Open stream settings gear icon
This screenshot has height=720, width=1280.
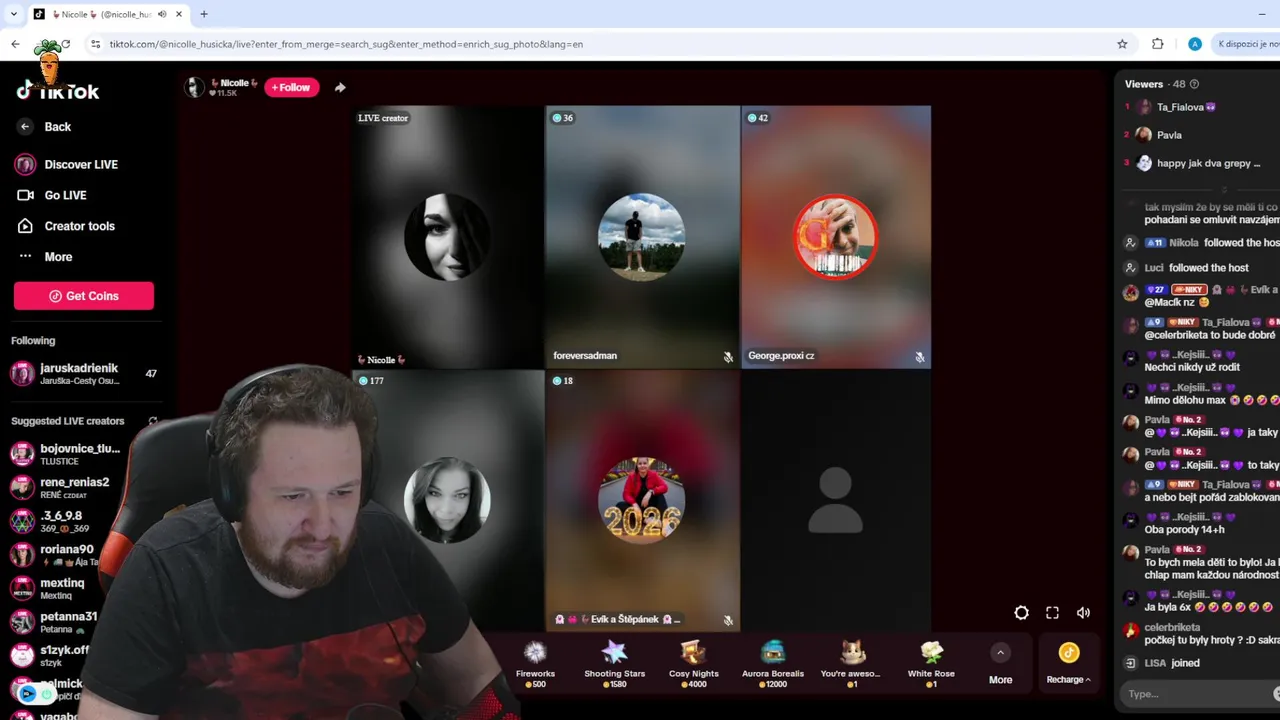(1021, 613)
